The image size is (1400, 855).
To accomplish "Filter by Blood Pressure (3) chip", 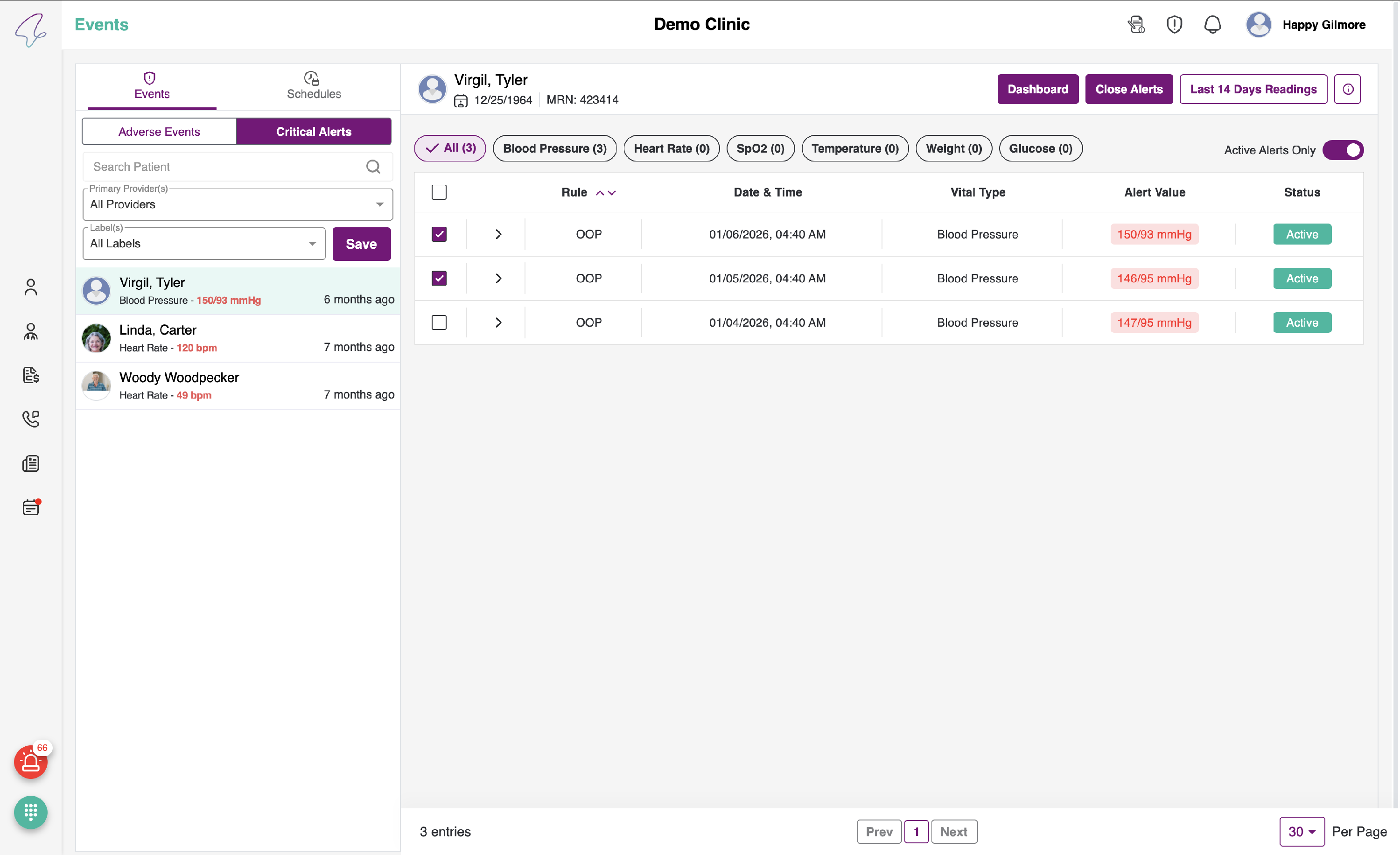I will (554, 148).
